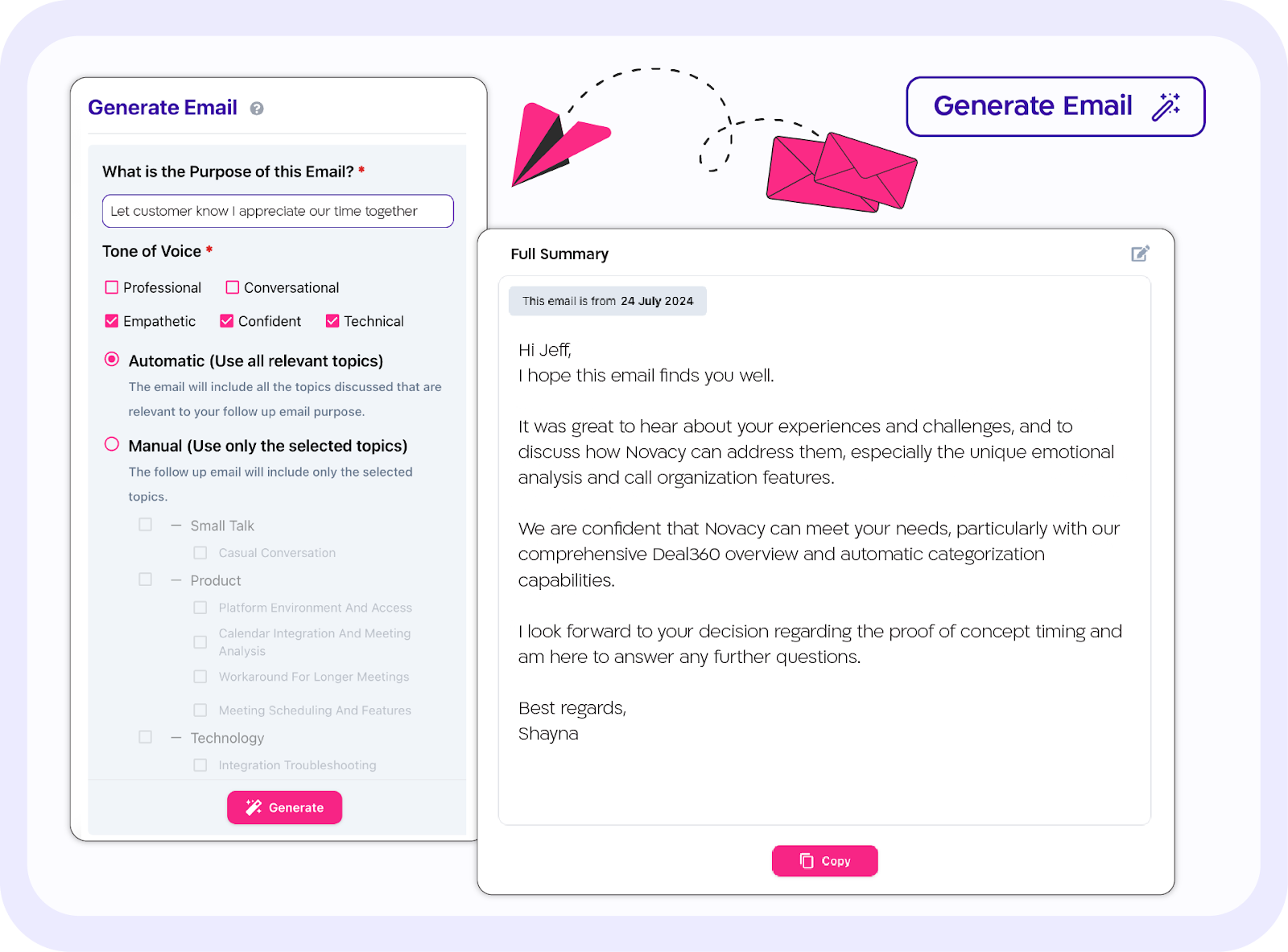The height and width of the screenshot is (952, 1288).
Task: Click the wand icon in the pink Generate button
Action: (254, 807)
